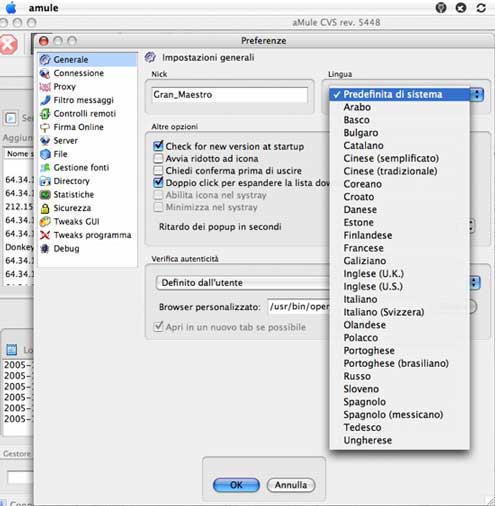Open the Apple menu
The height and width of the screenshot is (506, 495).
coord(11,8)
